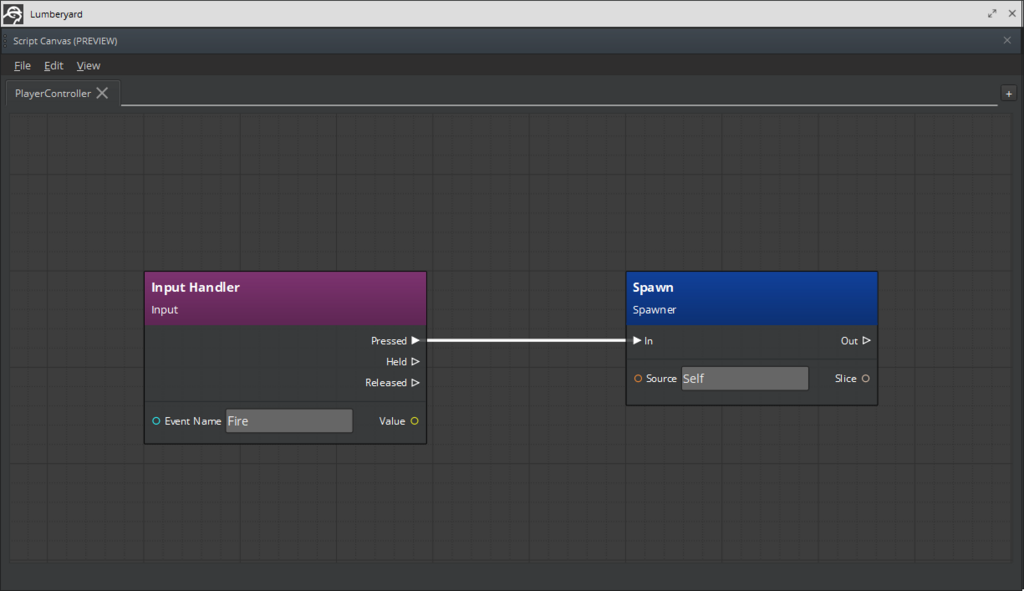This screenshot has width=1024, height=591.
Task: Edit the Event Name field containing Fire
Action: [x=289, y=421]
